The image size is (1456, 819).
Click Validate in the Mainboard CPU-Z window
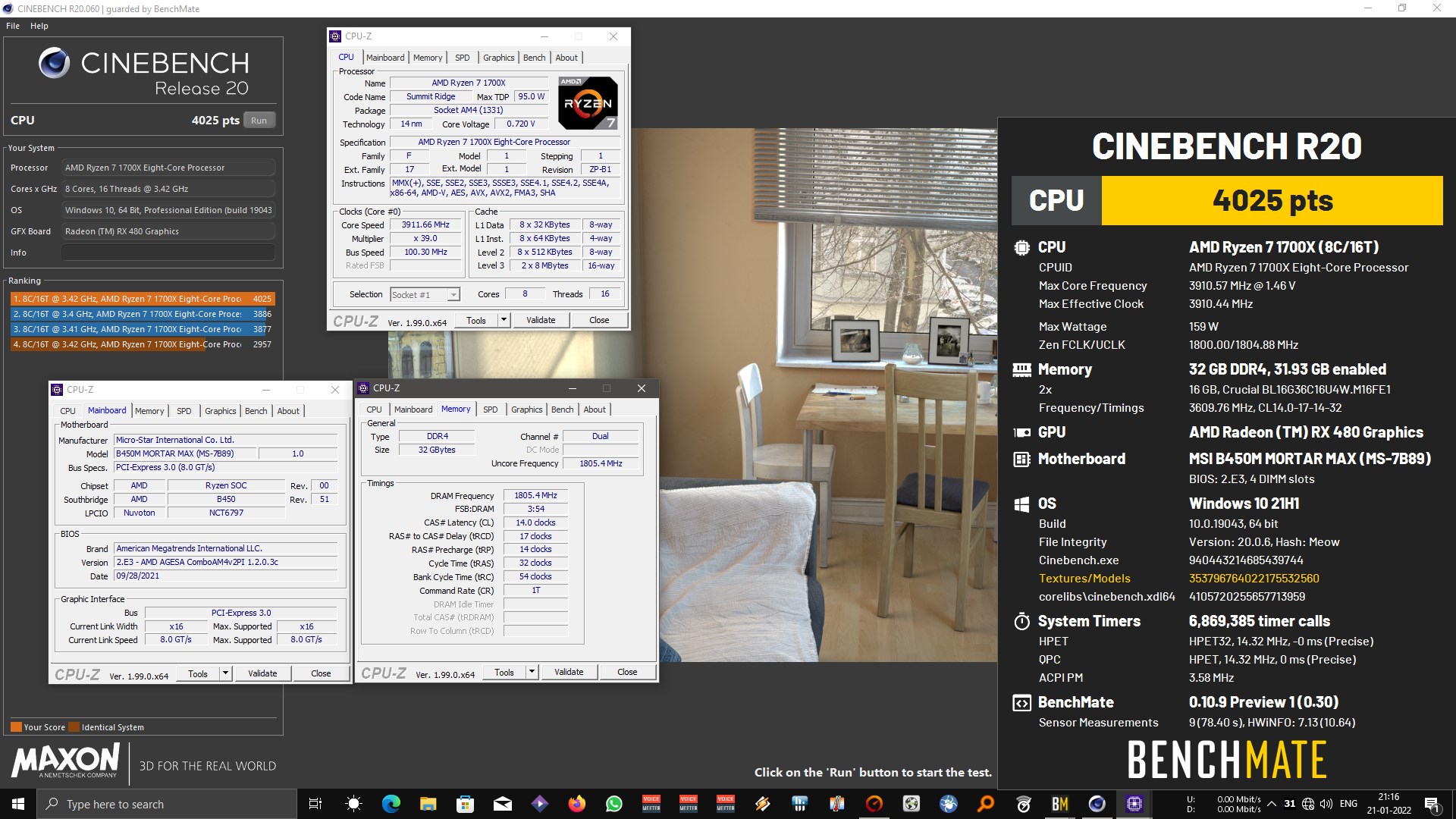pos(262,673)
